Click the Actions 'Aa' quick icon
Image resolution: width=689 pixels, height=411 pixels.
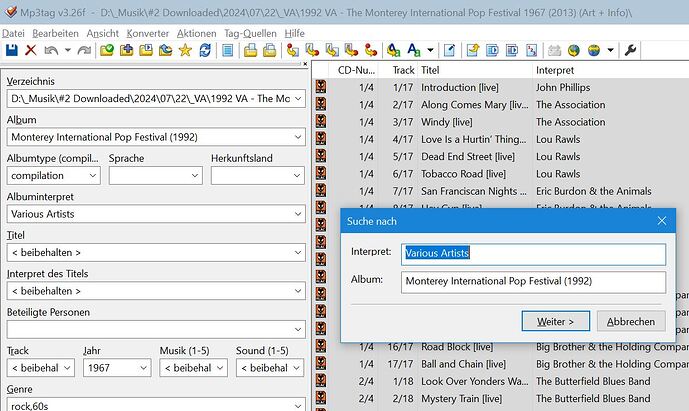[x=413, y=50]
